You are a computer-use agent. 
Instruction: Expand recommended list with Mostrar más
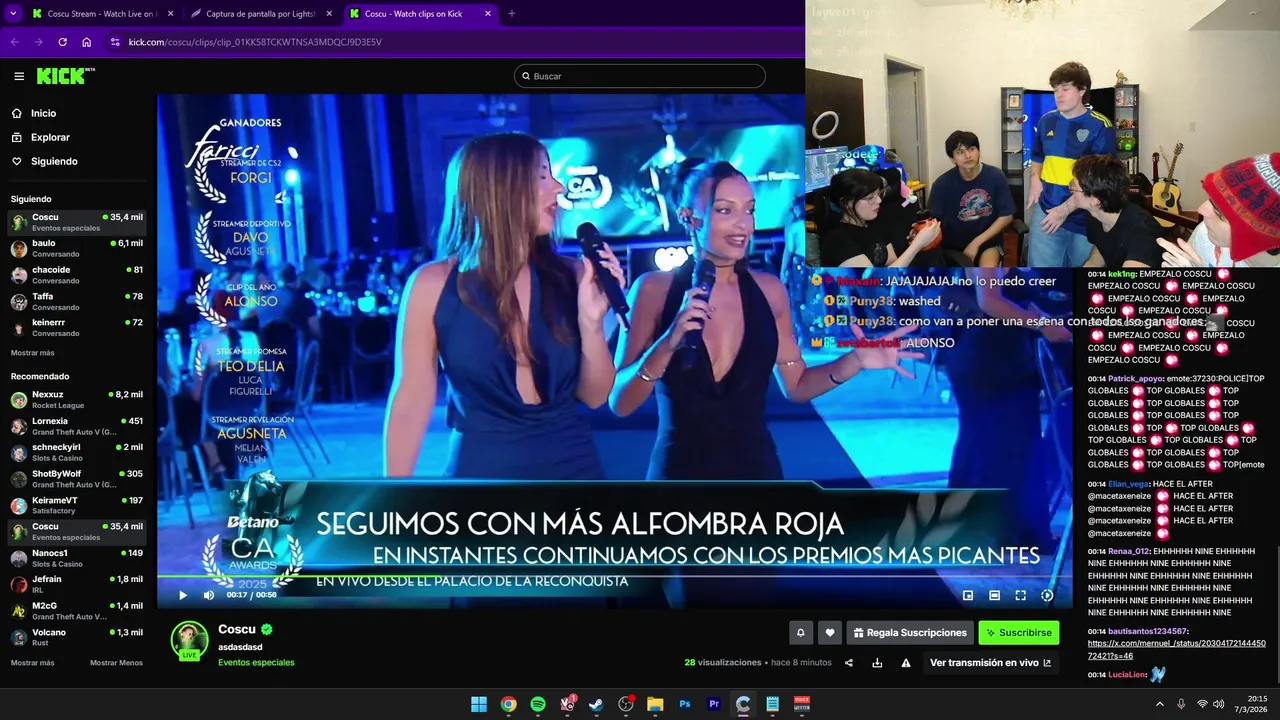[x=33, y=663]
